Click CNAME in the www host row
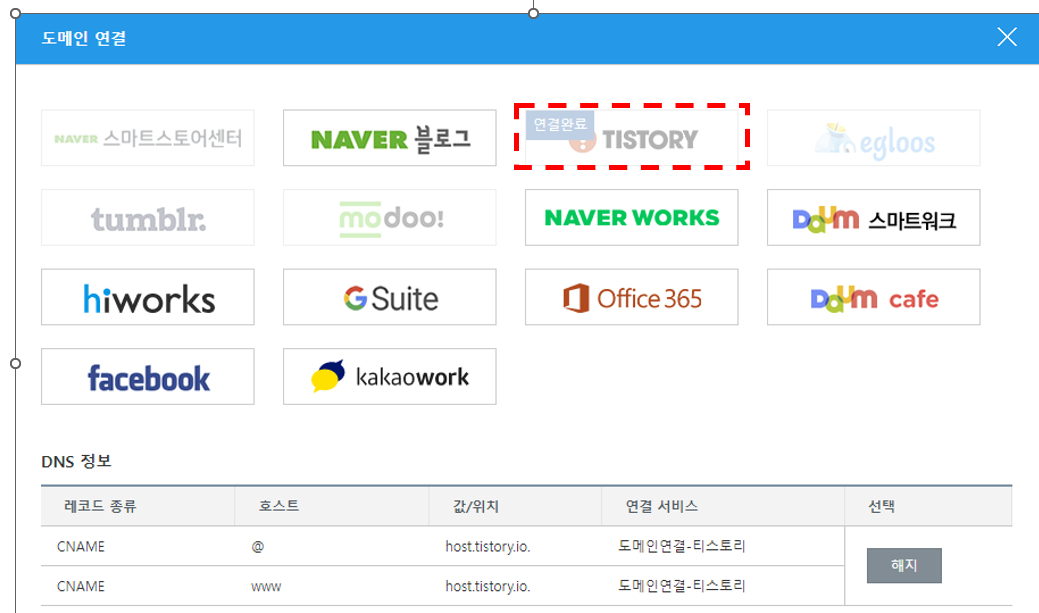This screenshot has width=1039, height=613. 81,586
